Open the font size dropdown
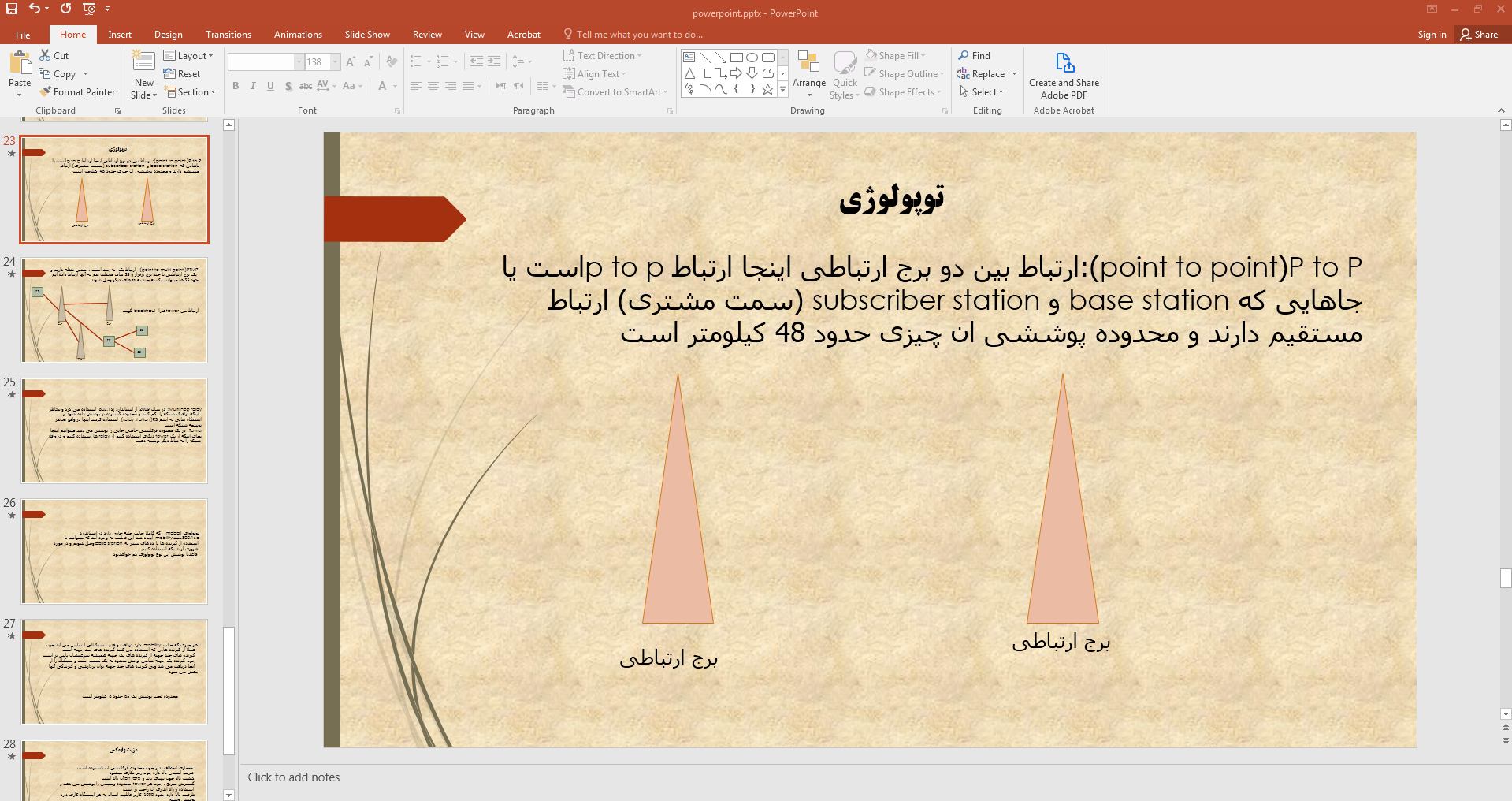 tap(336, 62)
